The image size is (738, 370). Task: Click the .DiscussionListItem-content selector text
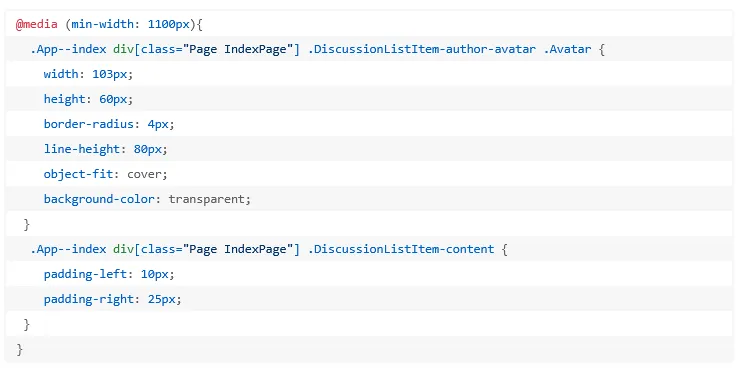pos(401,249)
